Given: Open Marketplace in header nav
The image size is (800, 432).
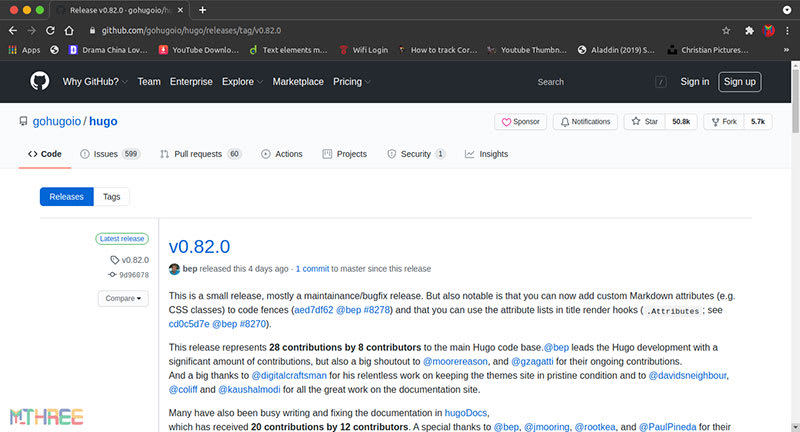Looking at the screenshot, I should [298, 82].
